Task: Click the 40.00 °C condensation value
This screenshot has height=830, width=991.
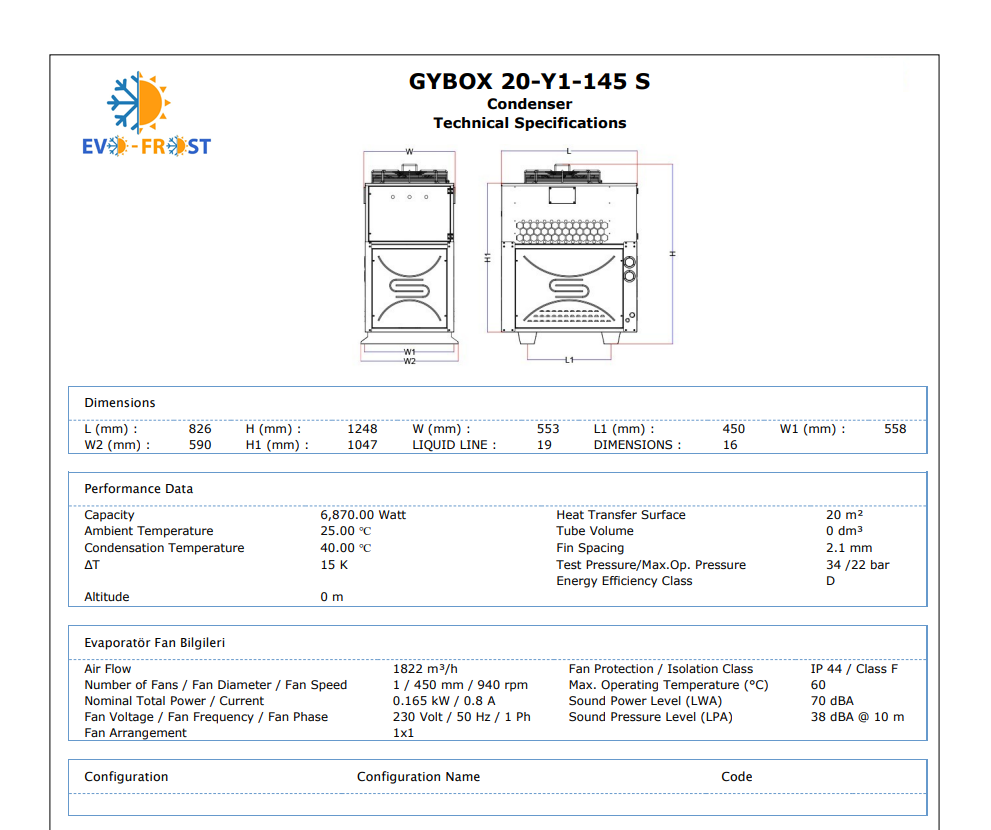Action: [346, 548]
